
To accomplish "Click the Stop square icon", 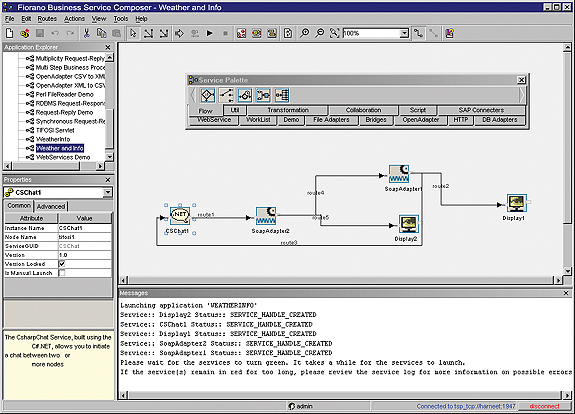I will [x=225, y=33].
